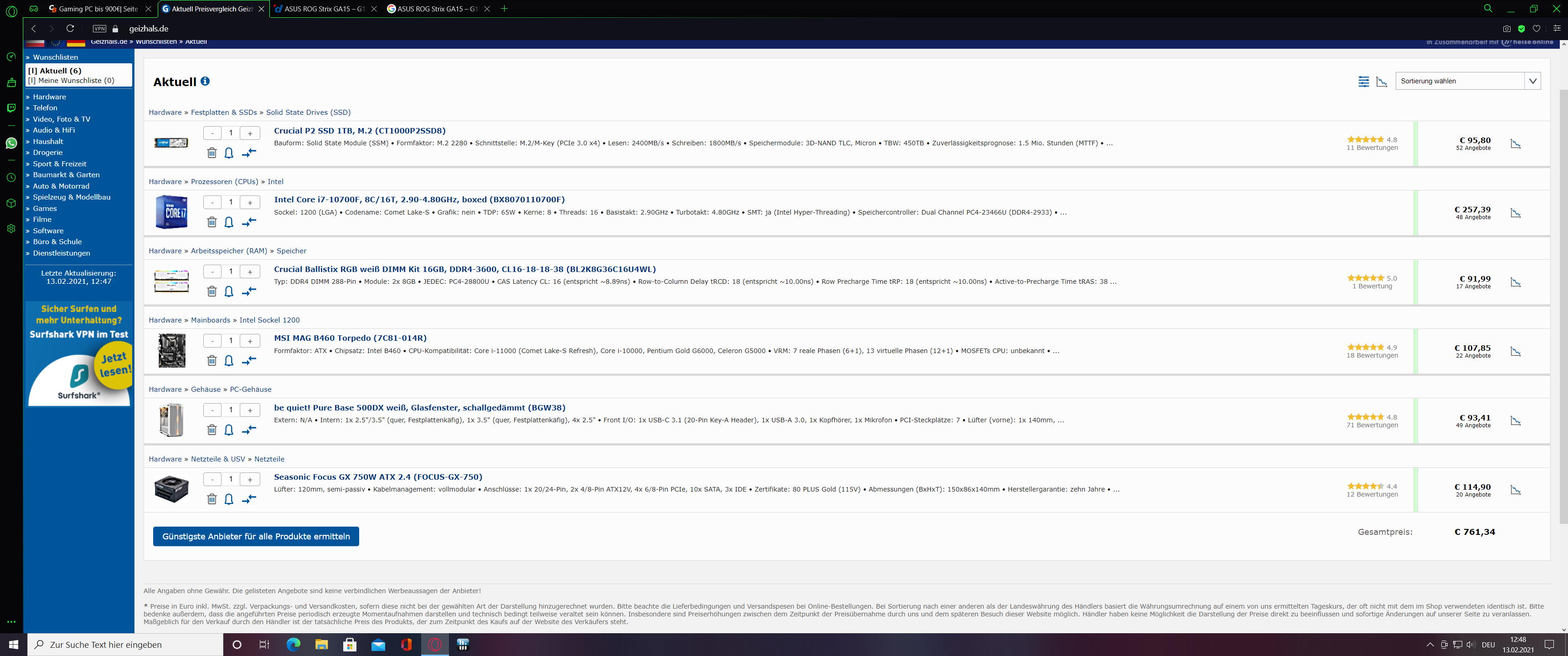
Task: Open Microsoft Edge from the taskbar
Action: [294, 645]
